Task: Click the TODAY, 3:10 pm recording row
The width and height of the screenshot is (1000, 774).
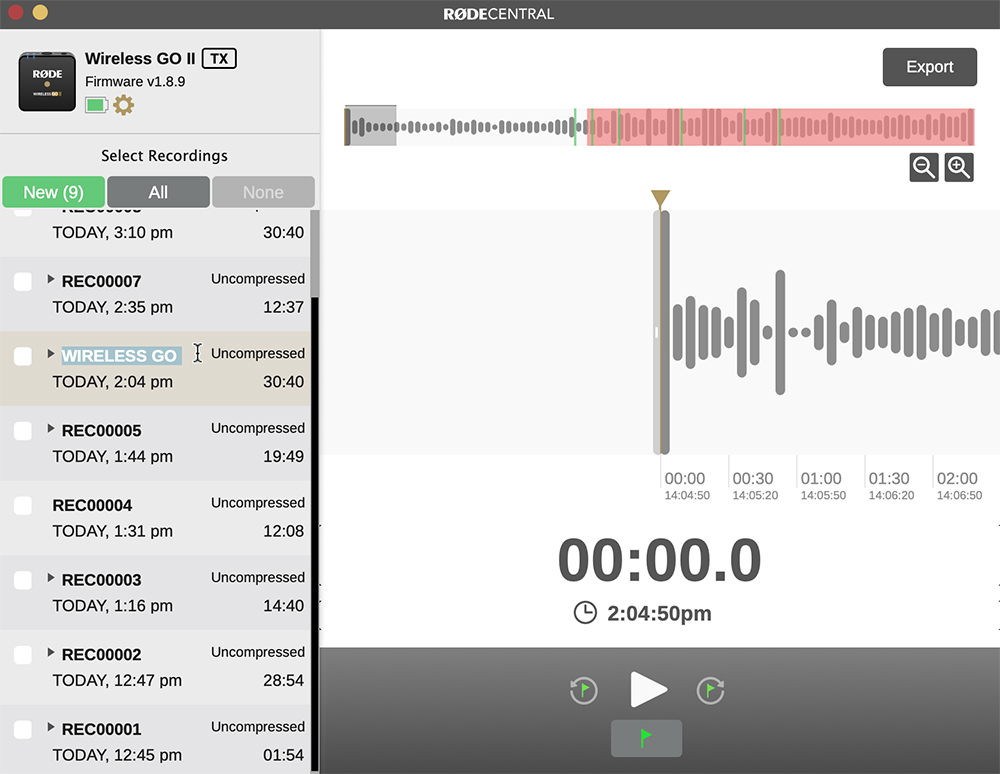Action: tap(155, 232)
